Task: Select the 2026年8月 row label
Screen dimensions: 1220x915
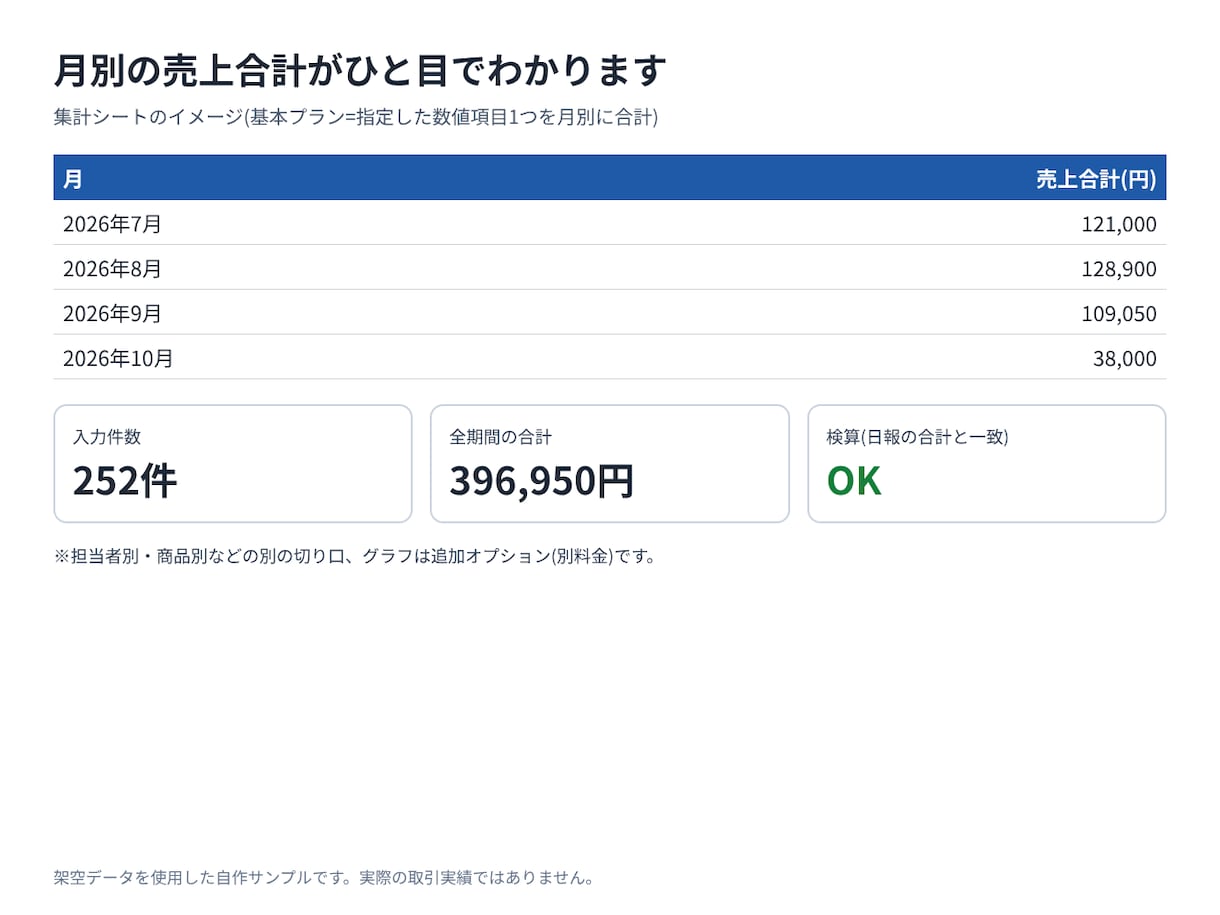Action: point(112,269)
